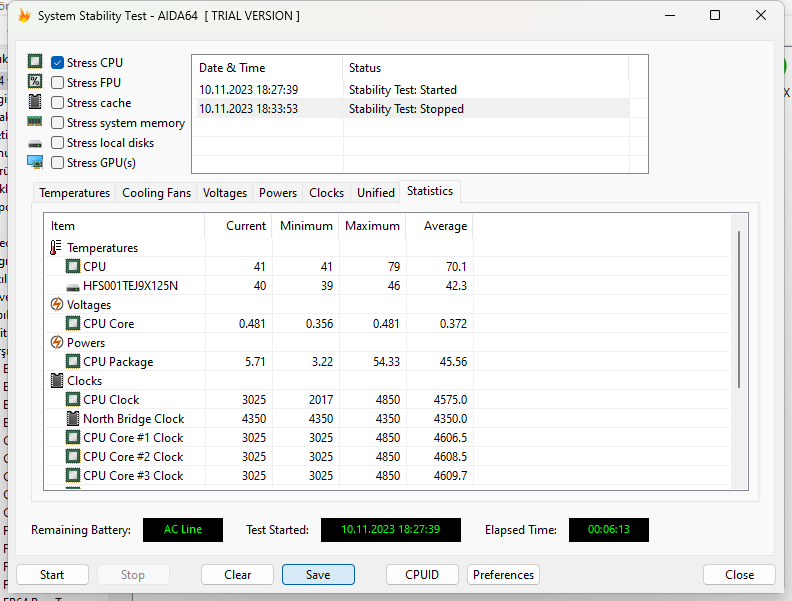Click the Current column header

pos(238,226)
